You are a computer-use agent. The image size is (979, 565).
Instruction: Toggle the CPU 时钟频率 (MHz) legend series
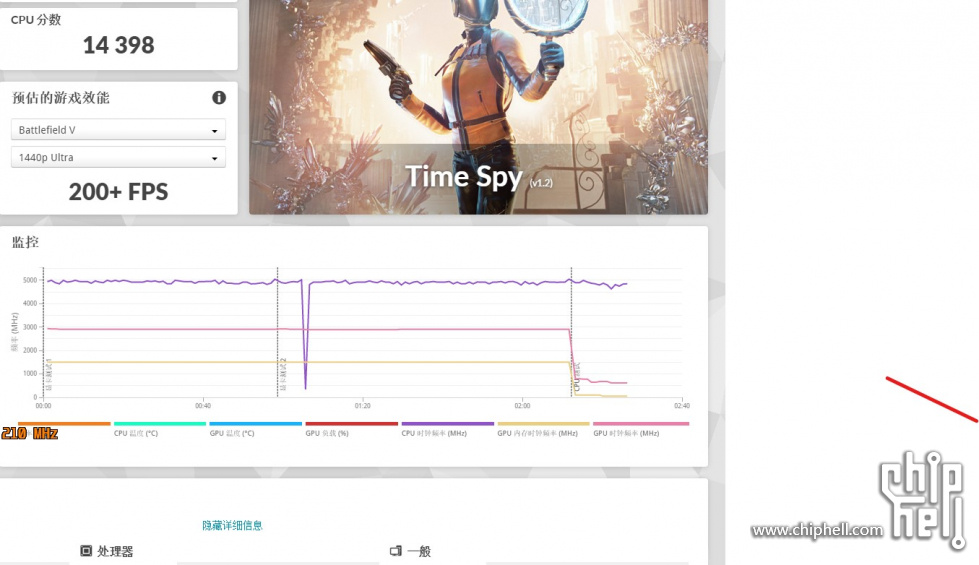coord(447,429)
